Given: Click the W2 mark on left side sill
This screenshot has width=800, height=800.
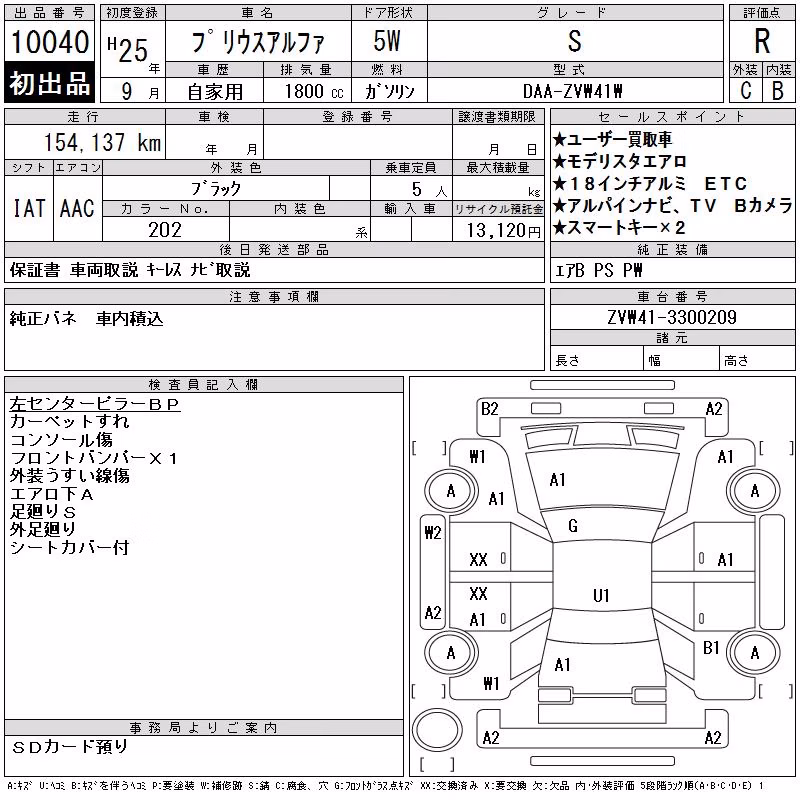Looking at the screenshot, I should (433, 533).
